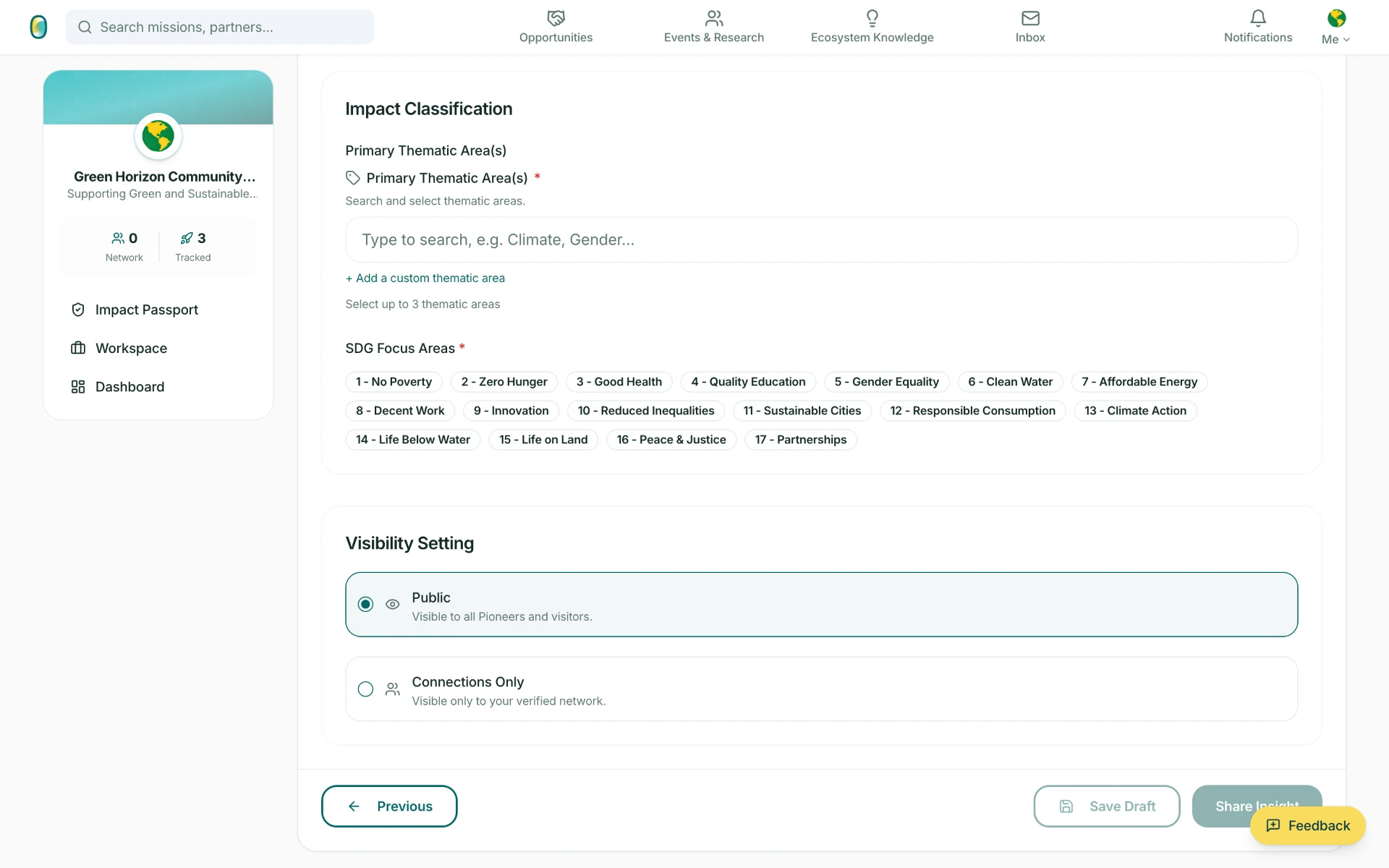Click the tag icon beside Primary Thematic Area(s)
The height and width of the screenshot is (868, 1389).
coord(353,178)
